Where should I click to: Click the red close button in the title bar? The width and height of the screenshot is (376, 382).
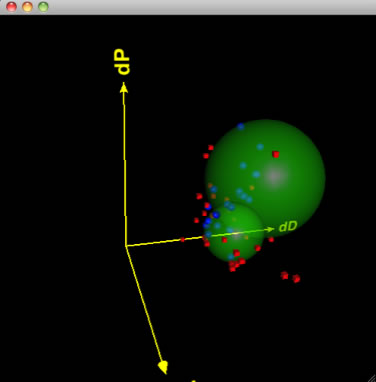coord(11,7)
